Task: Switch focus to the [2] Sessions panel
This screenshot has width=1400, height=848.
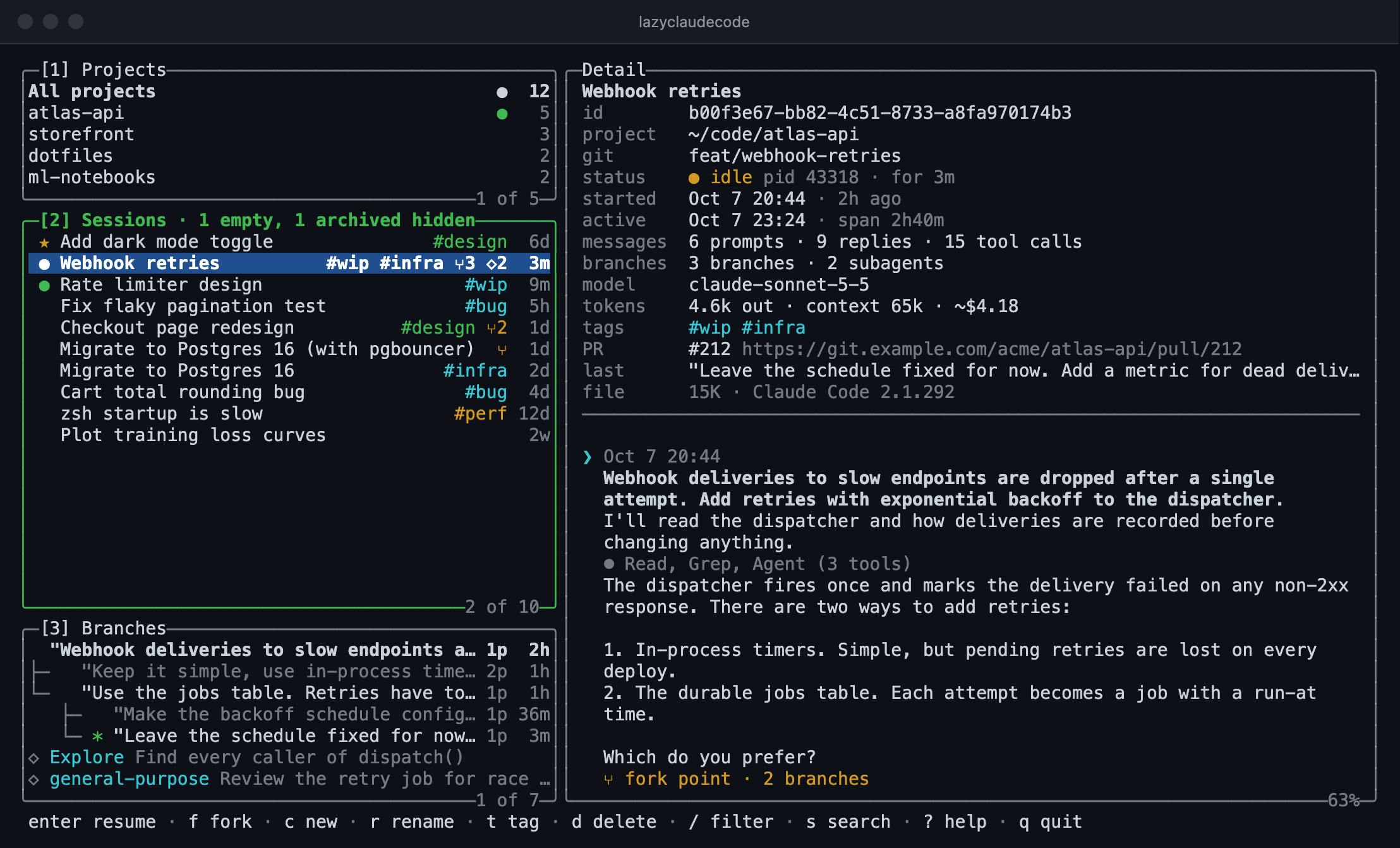Action: 258,221
